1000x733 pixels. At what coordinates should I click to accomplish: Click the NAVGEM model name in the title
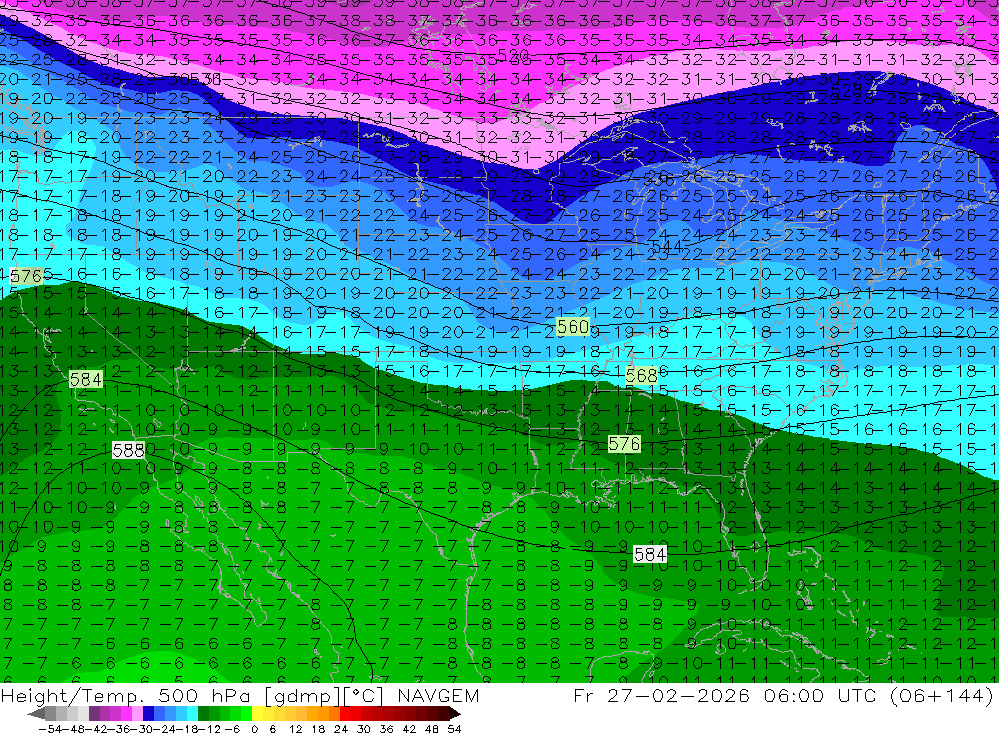(x=438, y=695)
